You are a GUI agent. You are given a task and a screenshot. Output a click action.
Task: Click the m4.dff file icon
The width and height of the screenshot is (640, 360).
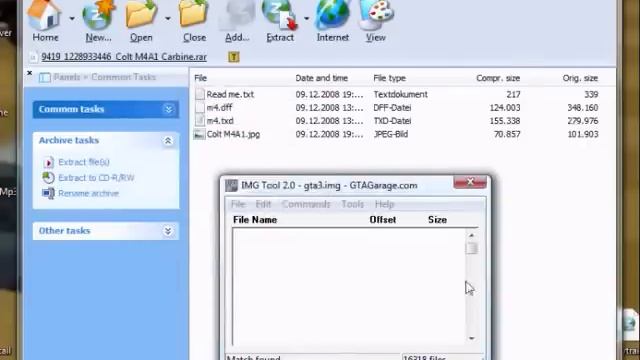[x=200, y=108]
